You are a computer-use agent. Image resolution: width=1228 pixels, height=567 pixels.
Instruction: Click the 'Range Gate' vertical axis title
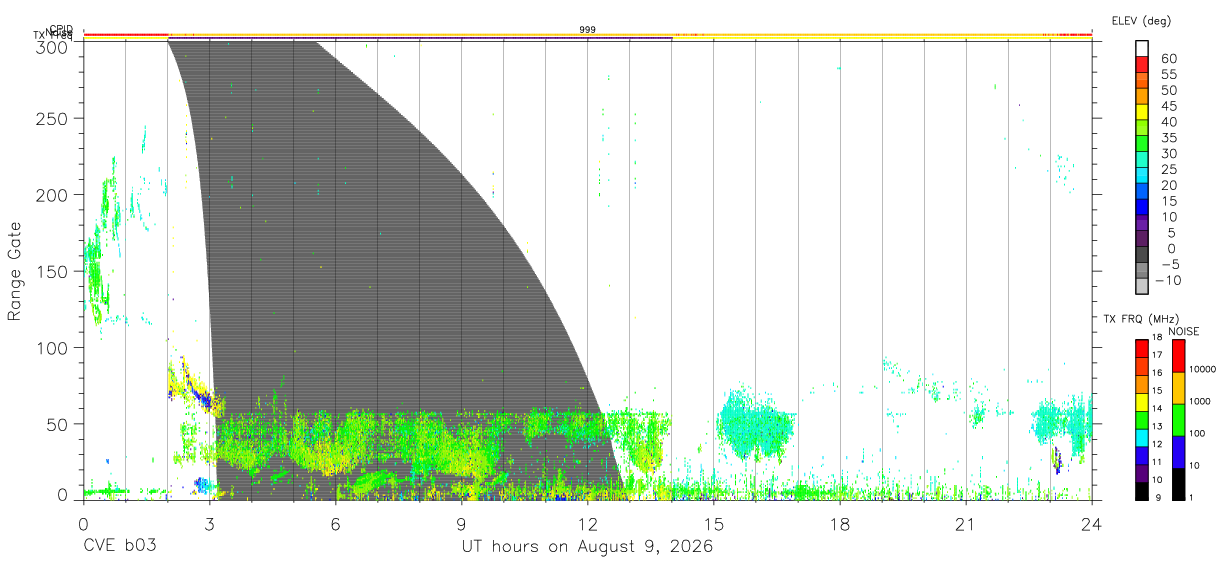click(x=15, y=271)
